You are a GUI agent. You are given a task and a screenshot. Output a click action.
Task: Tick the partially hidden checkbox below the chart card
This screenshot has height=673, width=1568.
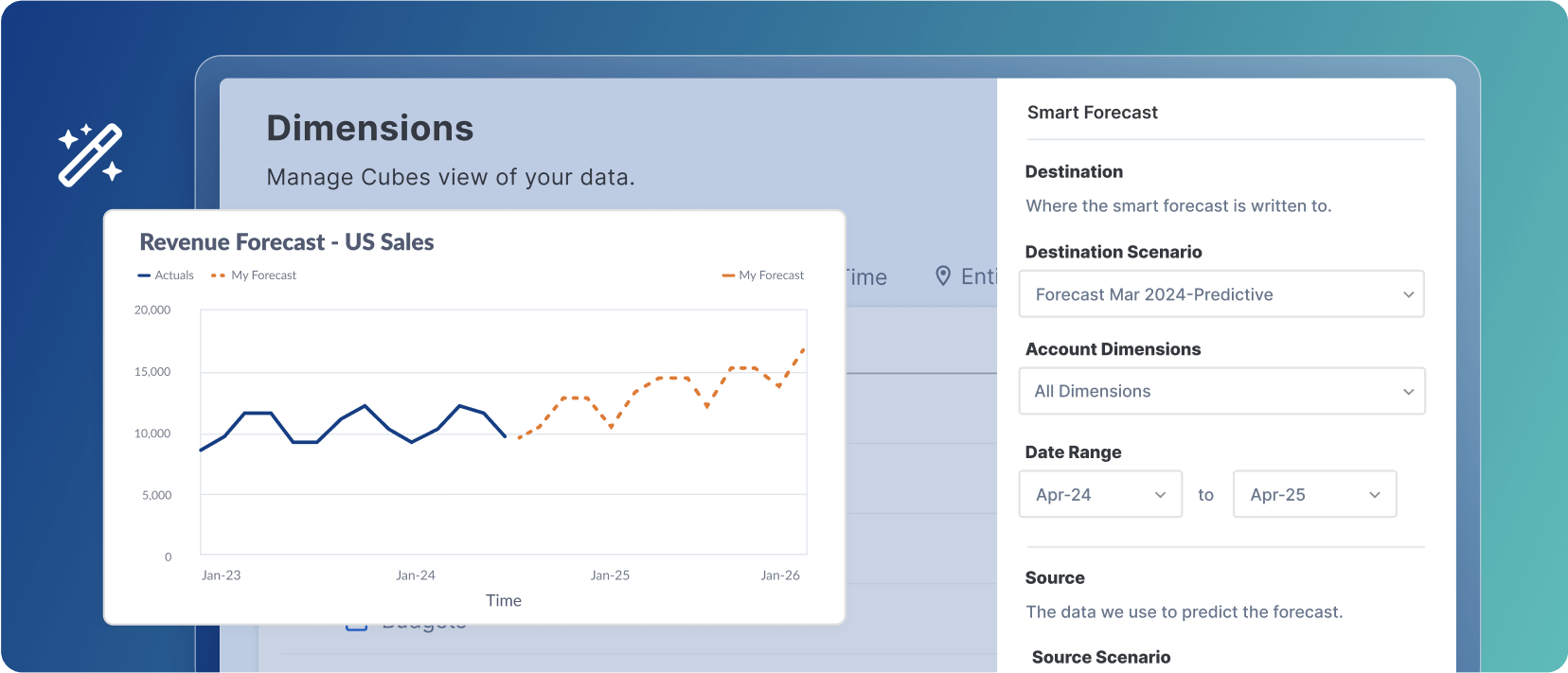(356, 627)
